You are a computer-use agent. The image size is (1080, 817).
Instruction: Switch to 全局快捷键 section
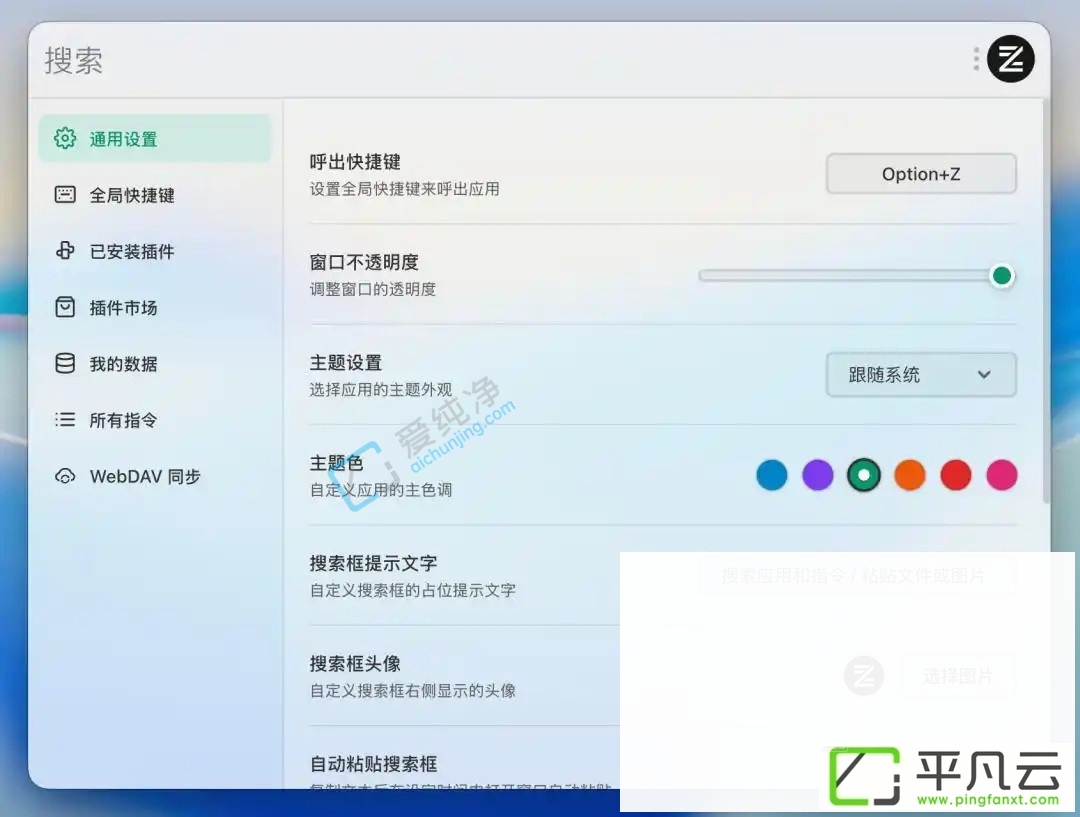tap(155, 195)
